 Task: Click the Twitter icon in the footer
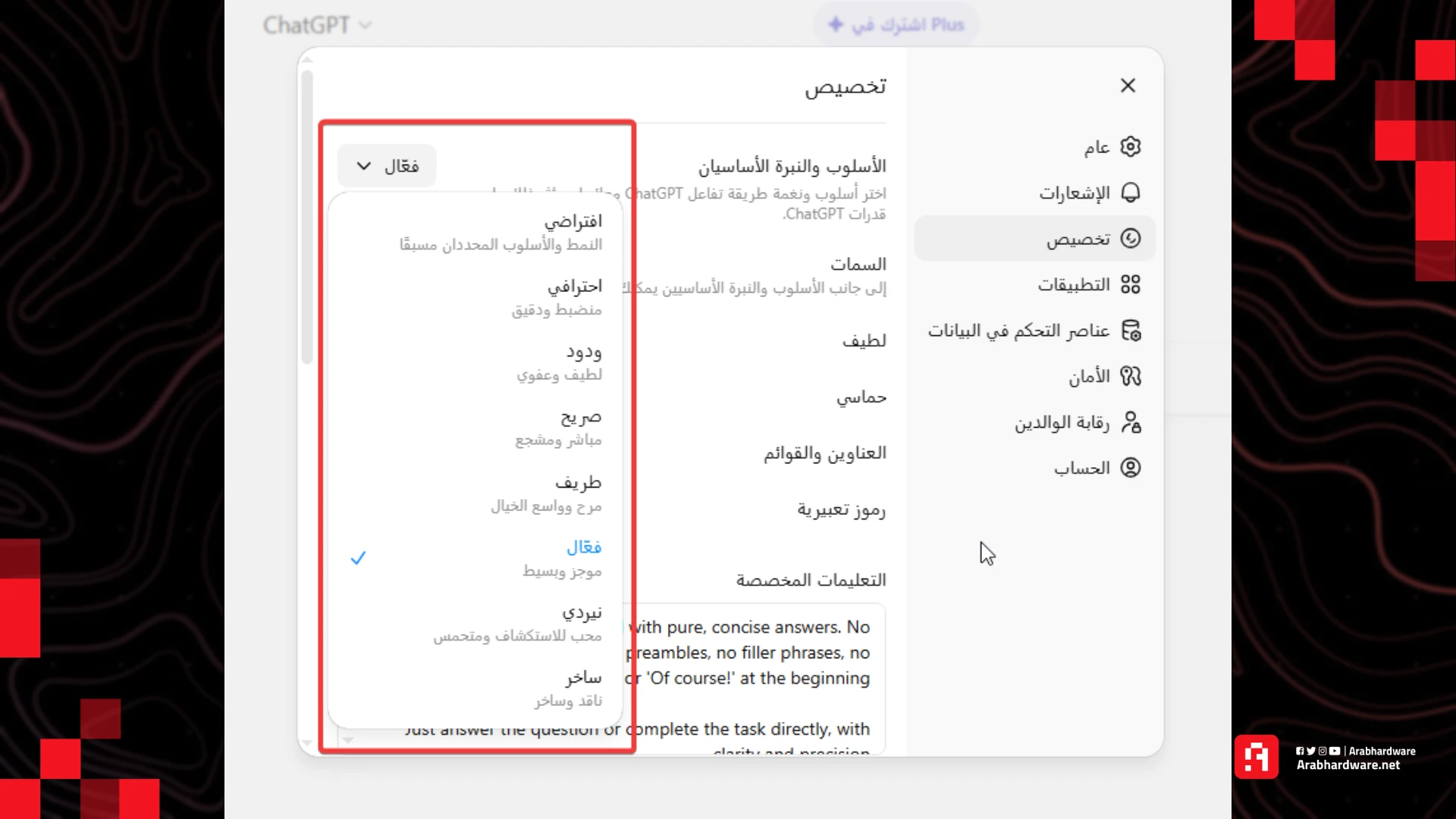pyautogui.click(x=1311, y=751)
